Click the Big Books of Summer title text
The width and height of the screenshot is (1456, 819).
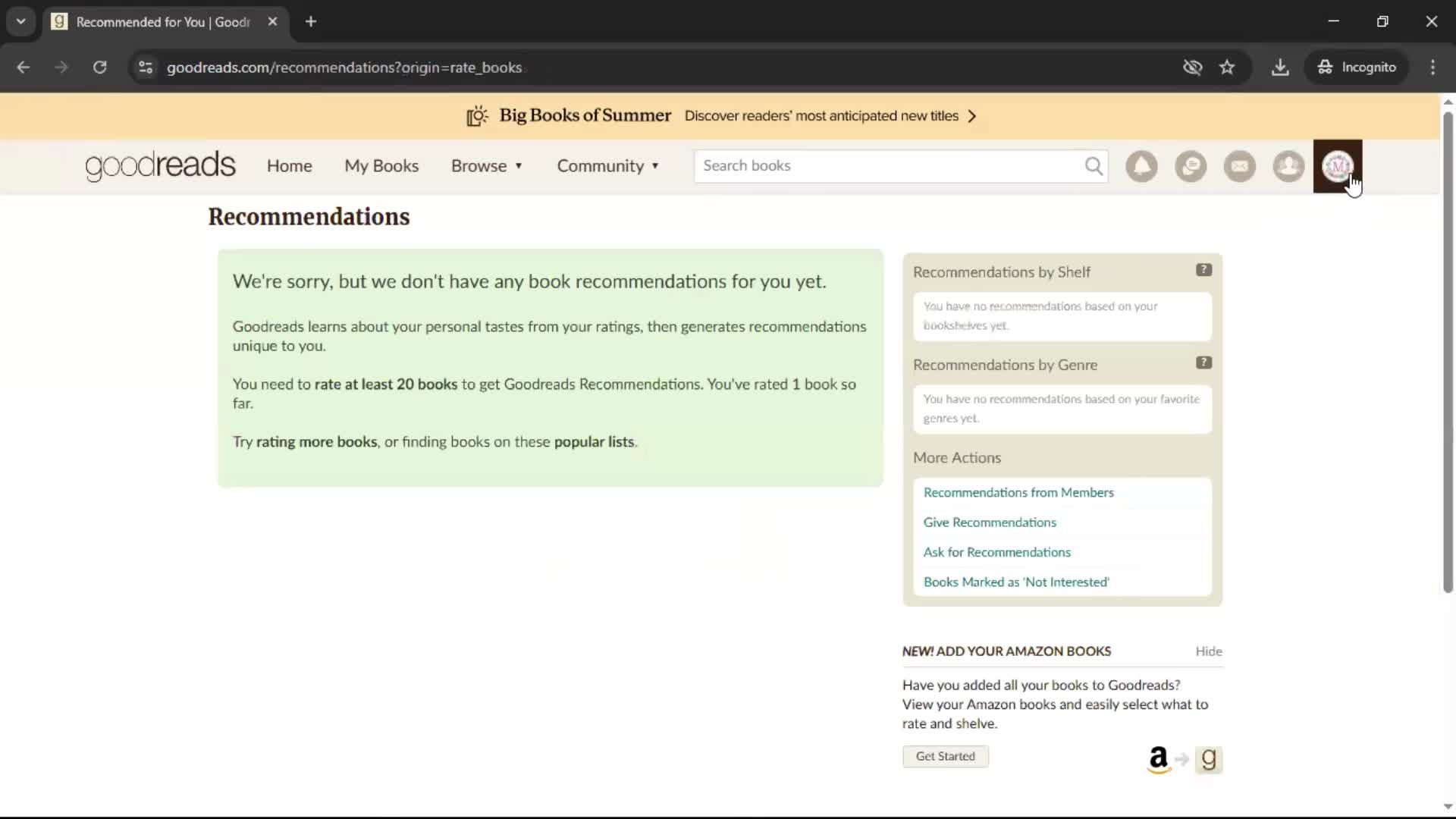pyautogui.click(x=585, y=116)
